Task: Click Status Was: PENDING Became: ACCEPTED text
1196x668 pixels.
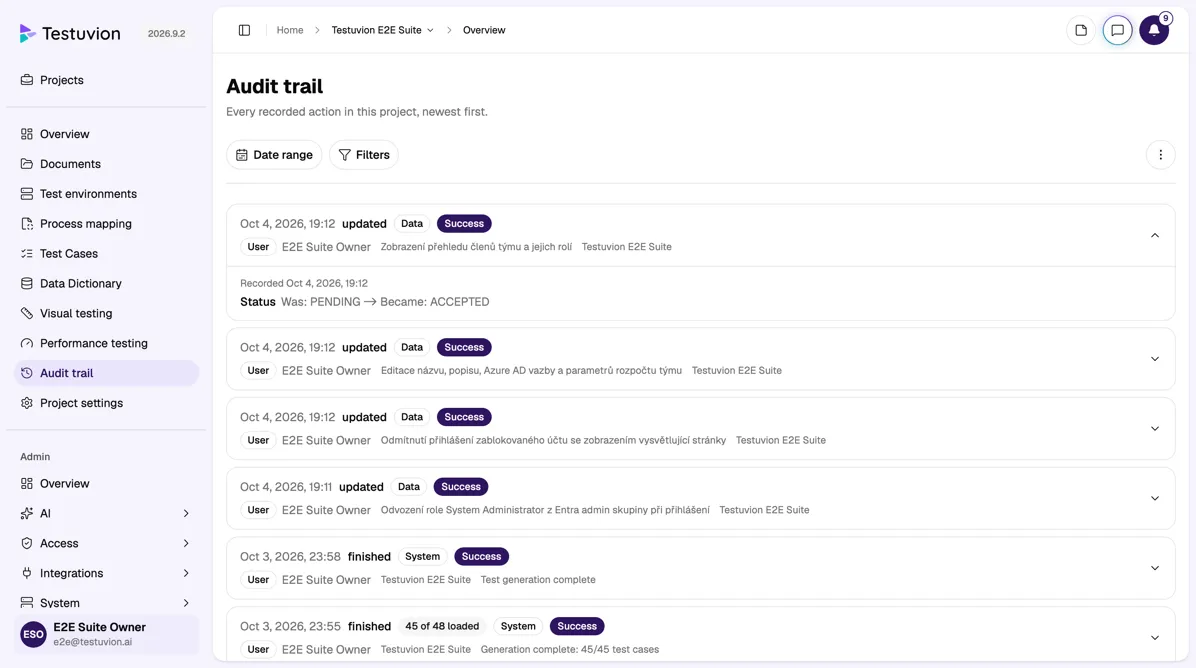Action: [x=365, y=302]
